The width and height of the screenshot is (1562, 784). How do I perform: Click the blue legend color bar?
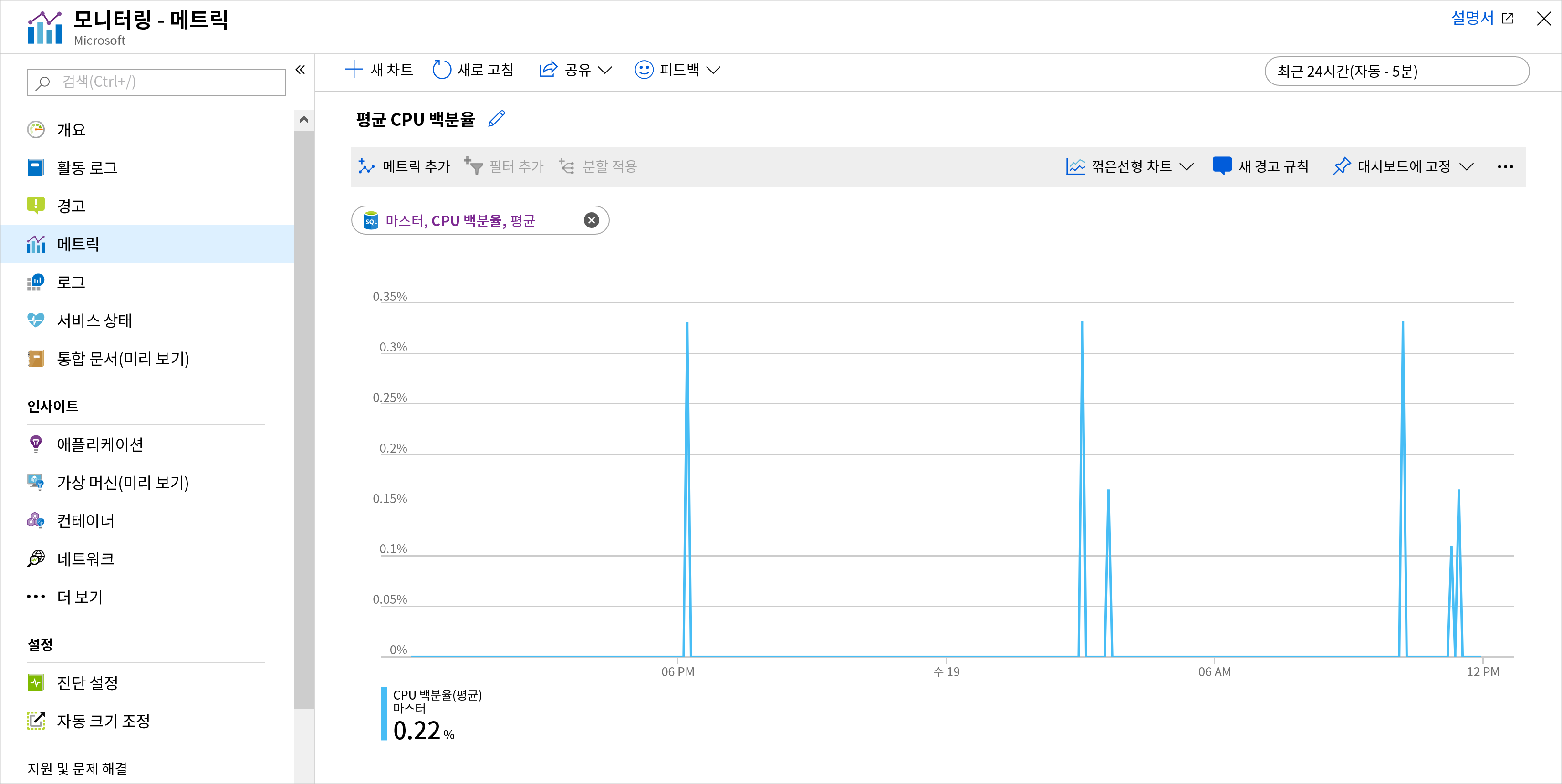point(384,713)
